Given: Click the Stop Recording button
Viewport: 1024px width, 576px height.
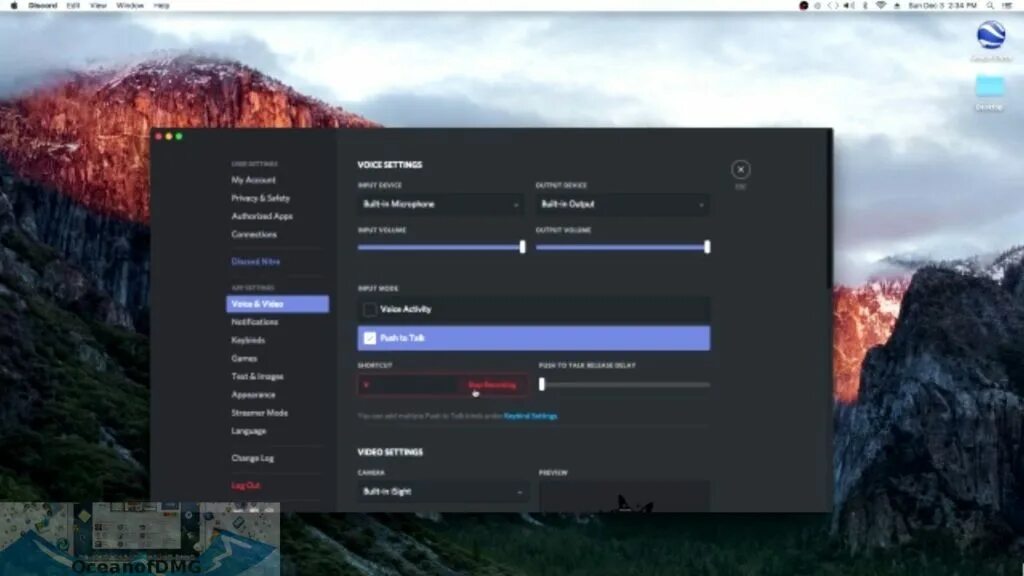Looking at the screenshot, I should (x=492, y=385).
